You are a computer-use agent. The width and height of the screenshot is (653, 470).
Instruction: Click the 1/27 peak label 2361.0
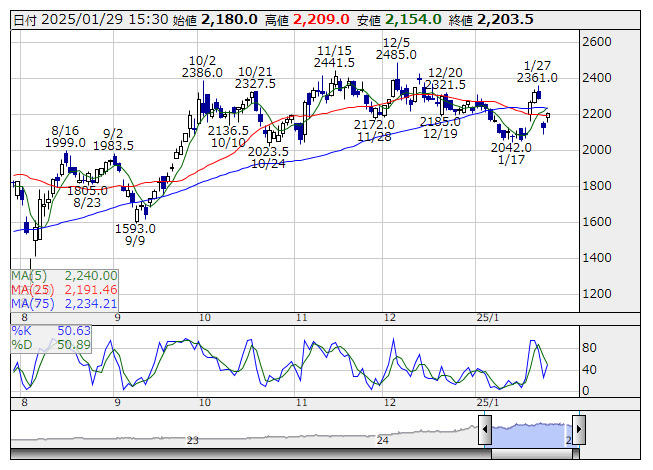(x=537, y=78)
